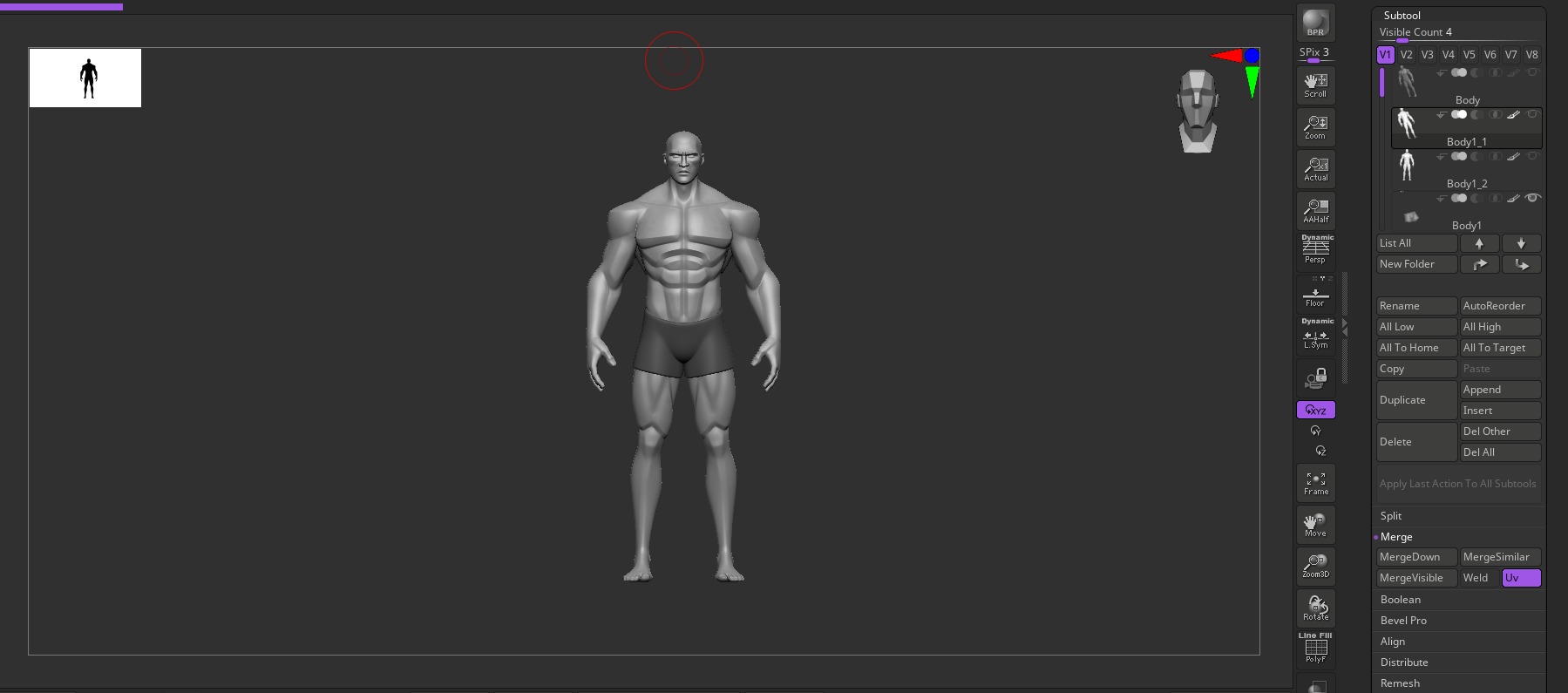Toggle PolyF polyframe display
1568x693 pixels.
(x=1315, y=649)
